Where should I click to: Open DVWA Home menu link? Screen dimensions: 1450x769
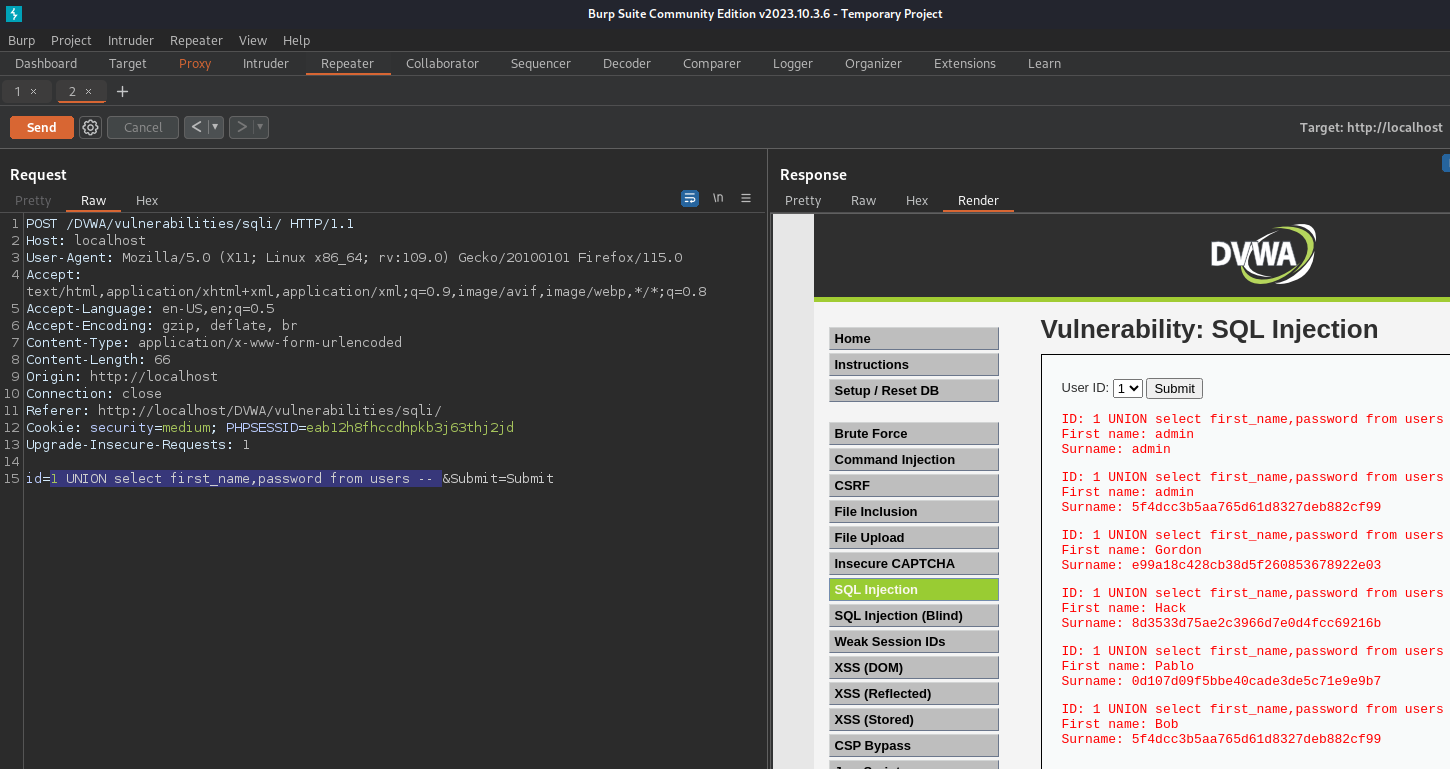click(914, 338)
